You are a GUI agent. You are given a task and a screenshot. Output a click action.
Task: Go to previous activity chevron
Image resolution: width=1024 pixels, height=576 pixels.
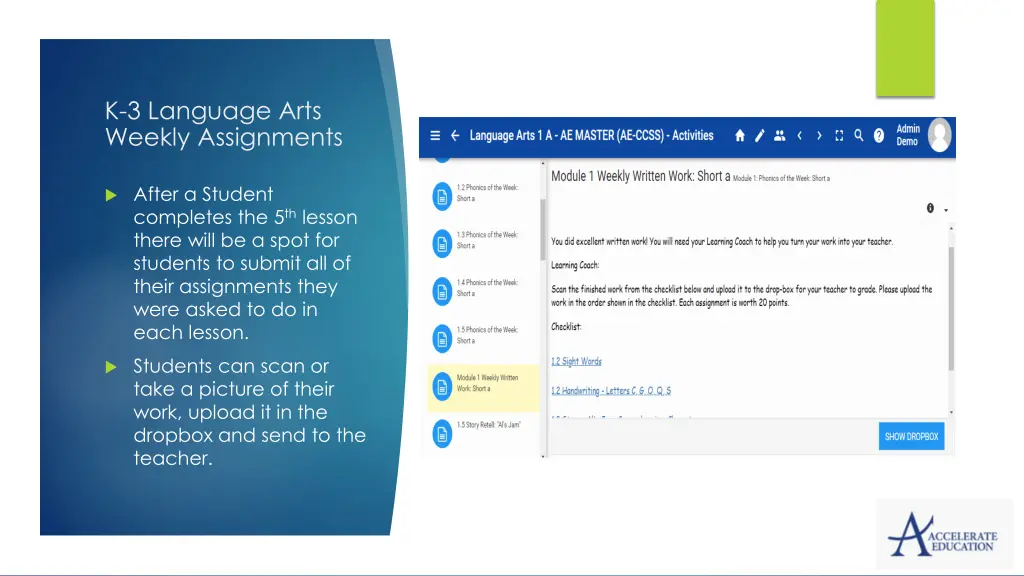click(x=799, y=136)
